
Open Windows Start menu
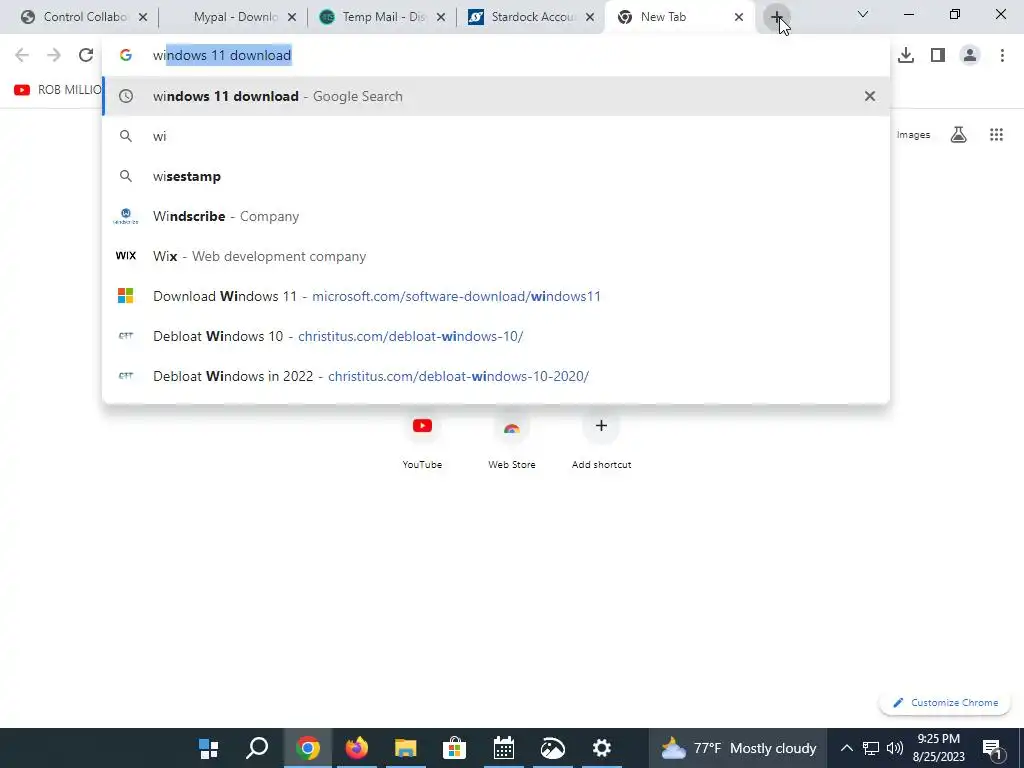(208, 748)
